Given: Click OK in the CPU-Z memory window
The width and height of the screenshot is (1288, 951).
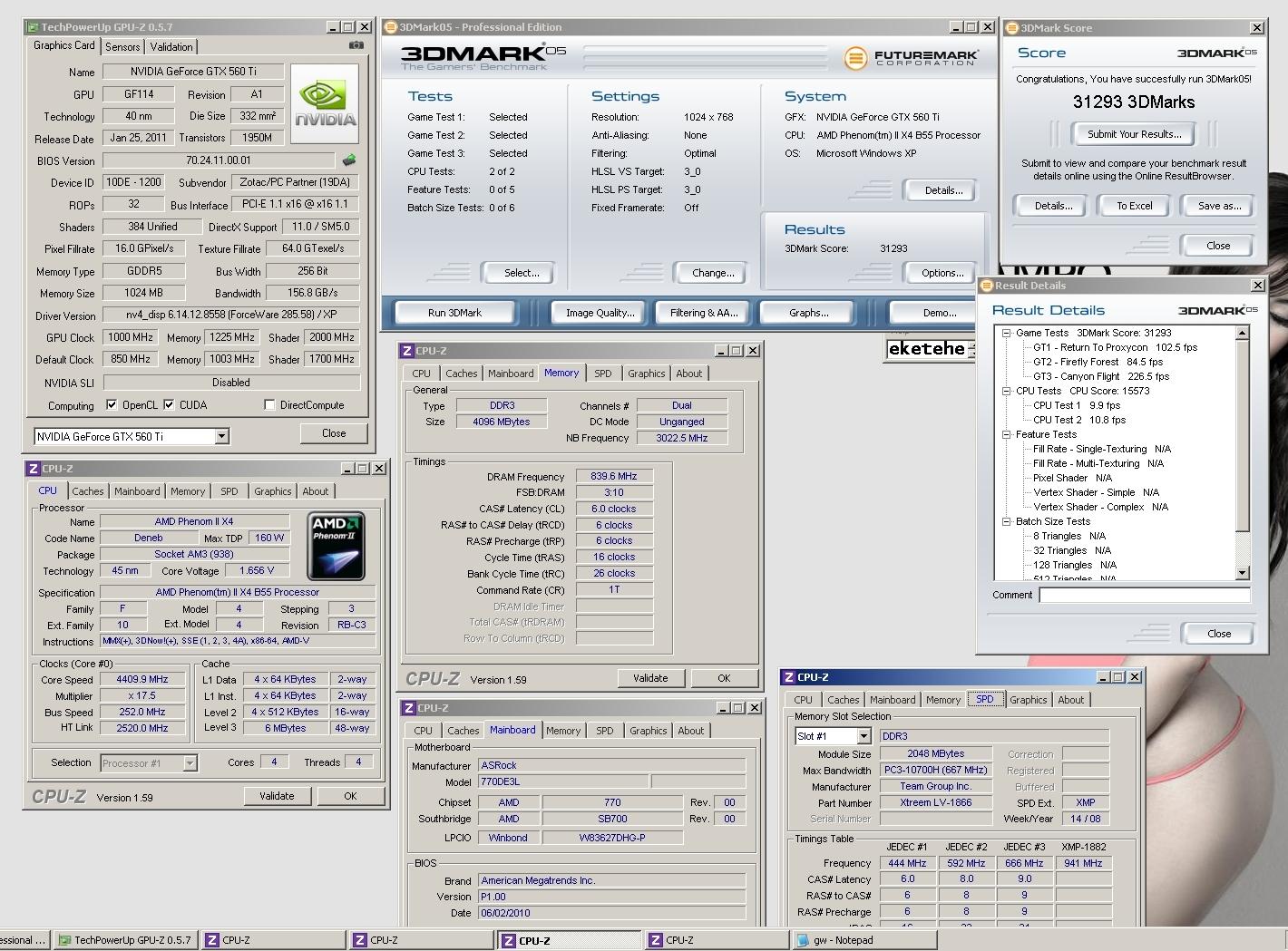Looking at the screenshot, I should pyautogui.click(x=724, y=678).
